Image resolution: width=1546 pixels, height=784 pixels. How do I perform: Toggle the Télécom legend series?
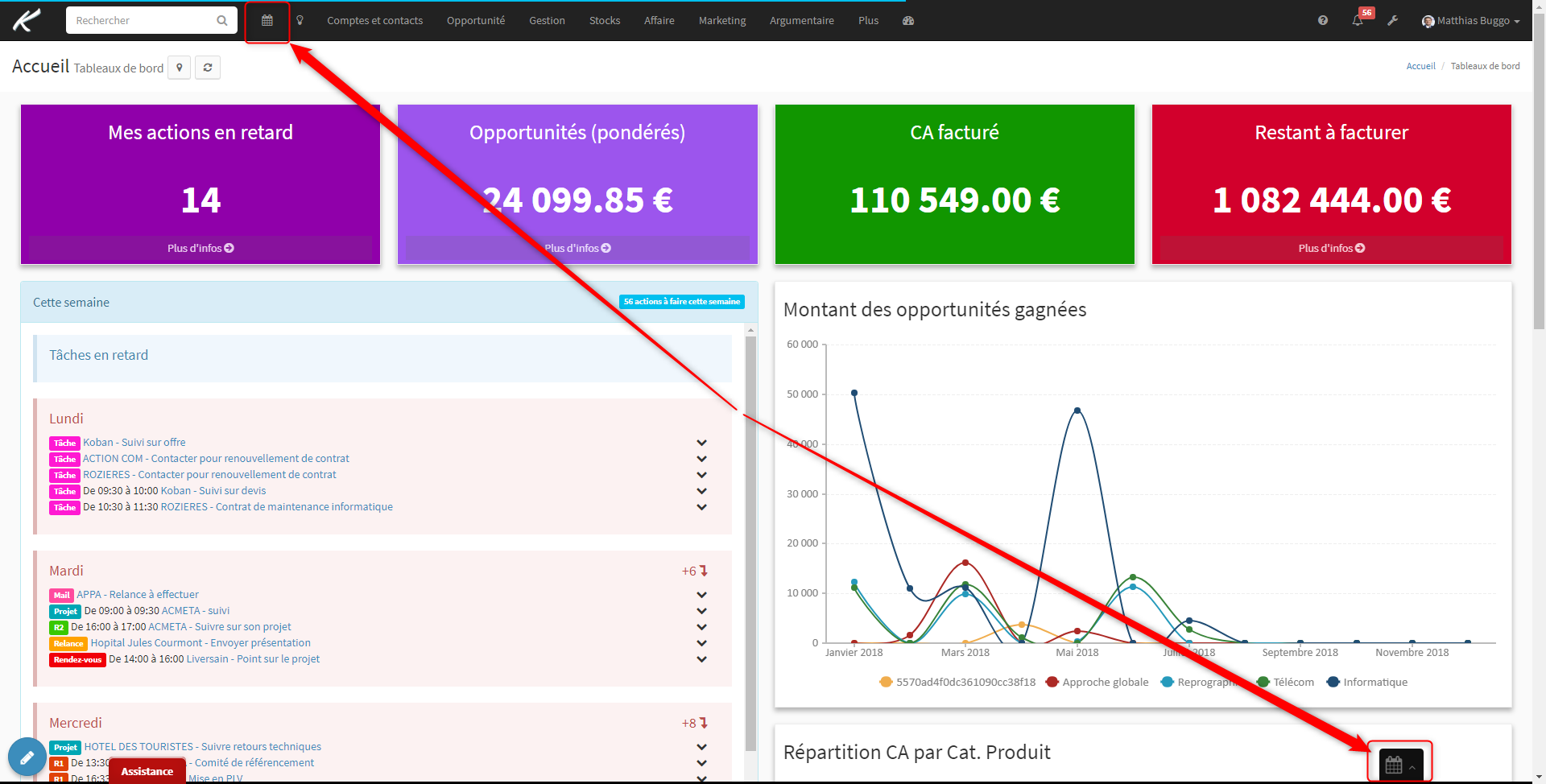tap(1285, 682)
